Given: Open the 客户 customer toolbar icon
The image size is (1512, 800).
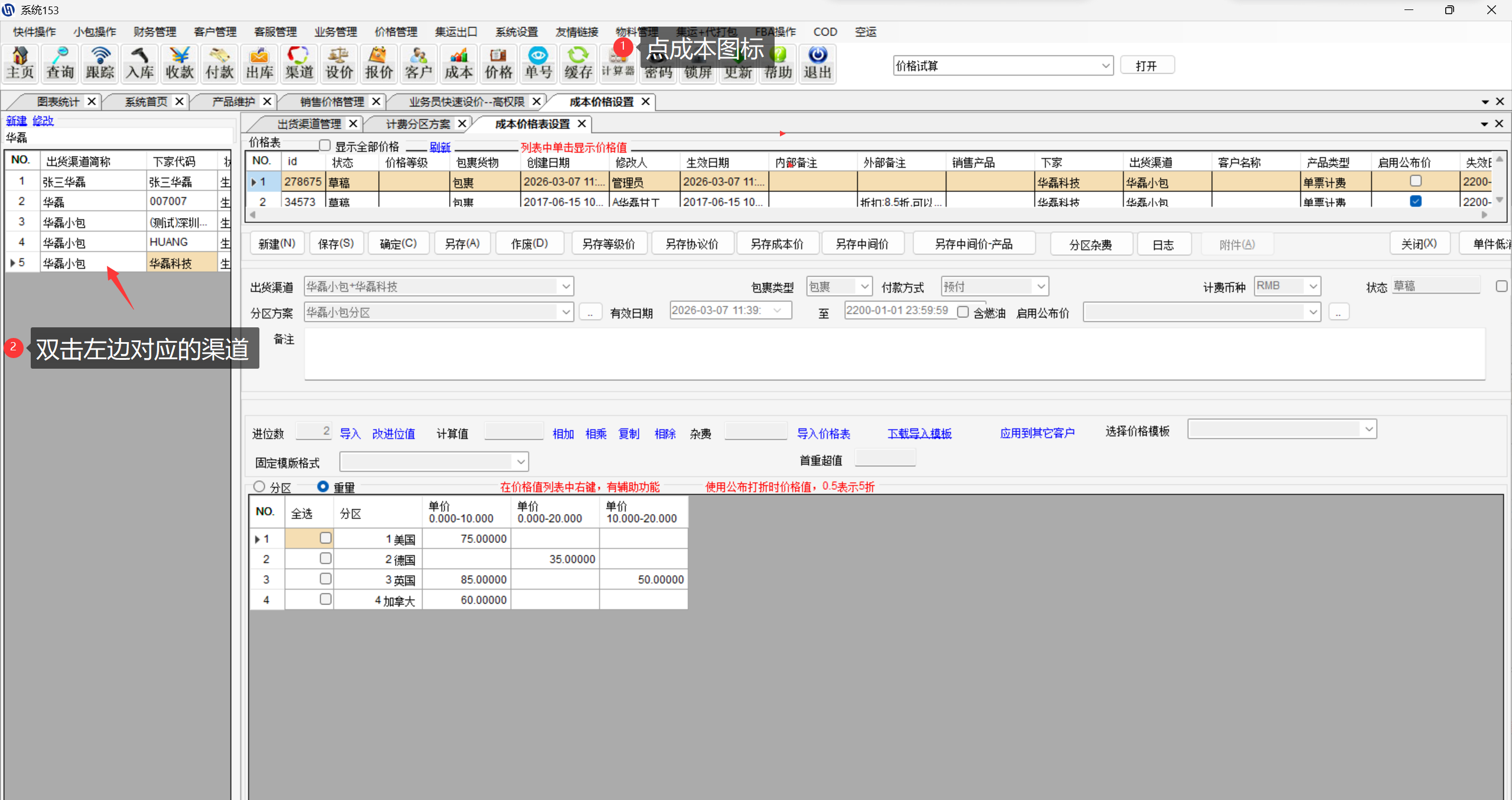Looking at the screenshot, I should [418, 63].
